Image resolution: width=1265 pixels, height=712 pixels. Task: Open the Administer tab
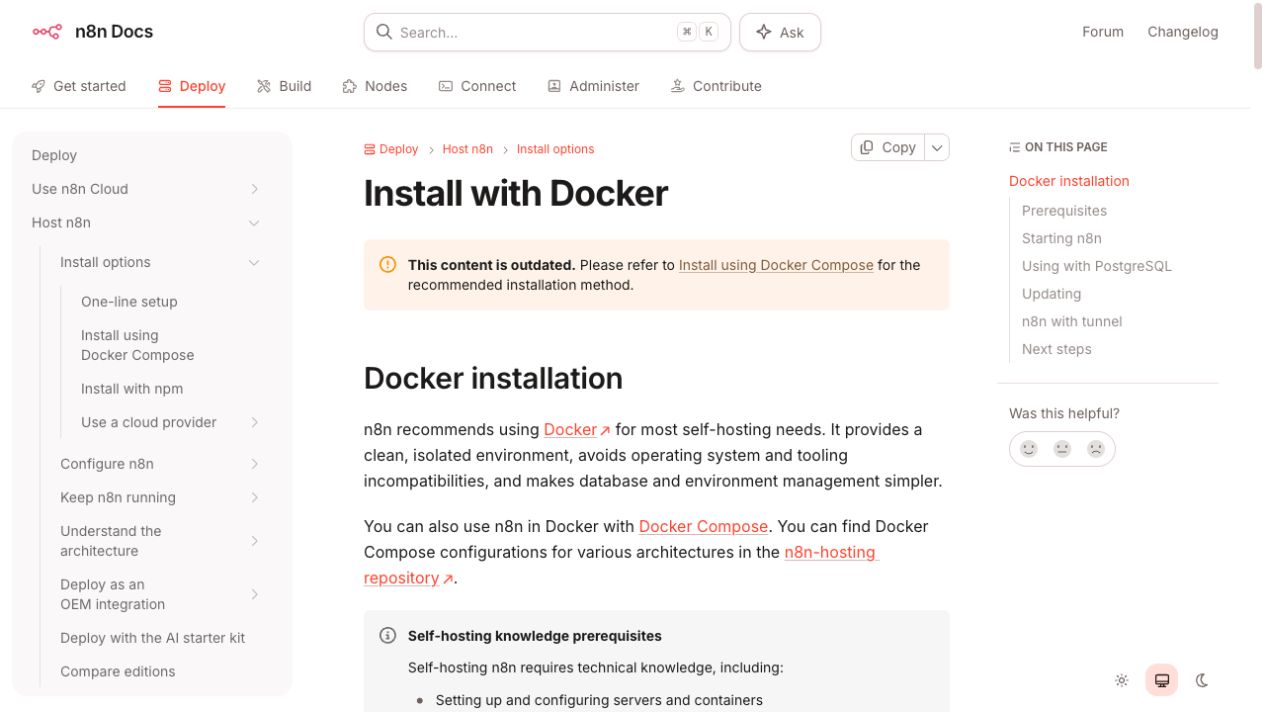[593, 86]
